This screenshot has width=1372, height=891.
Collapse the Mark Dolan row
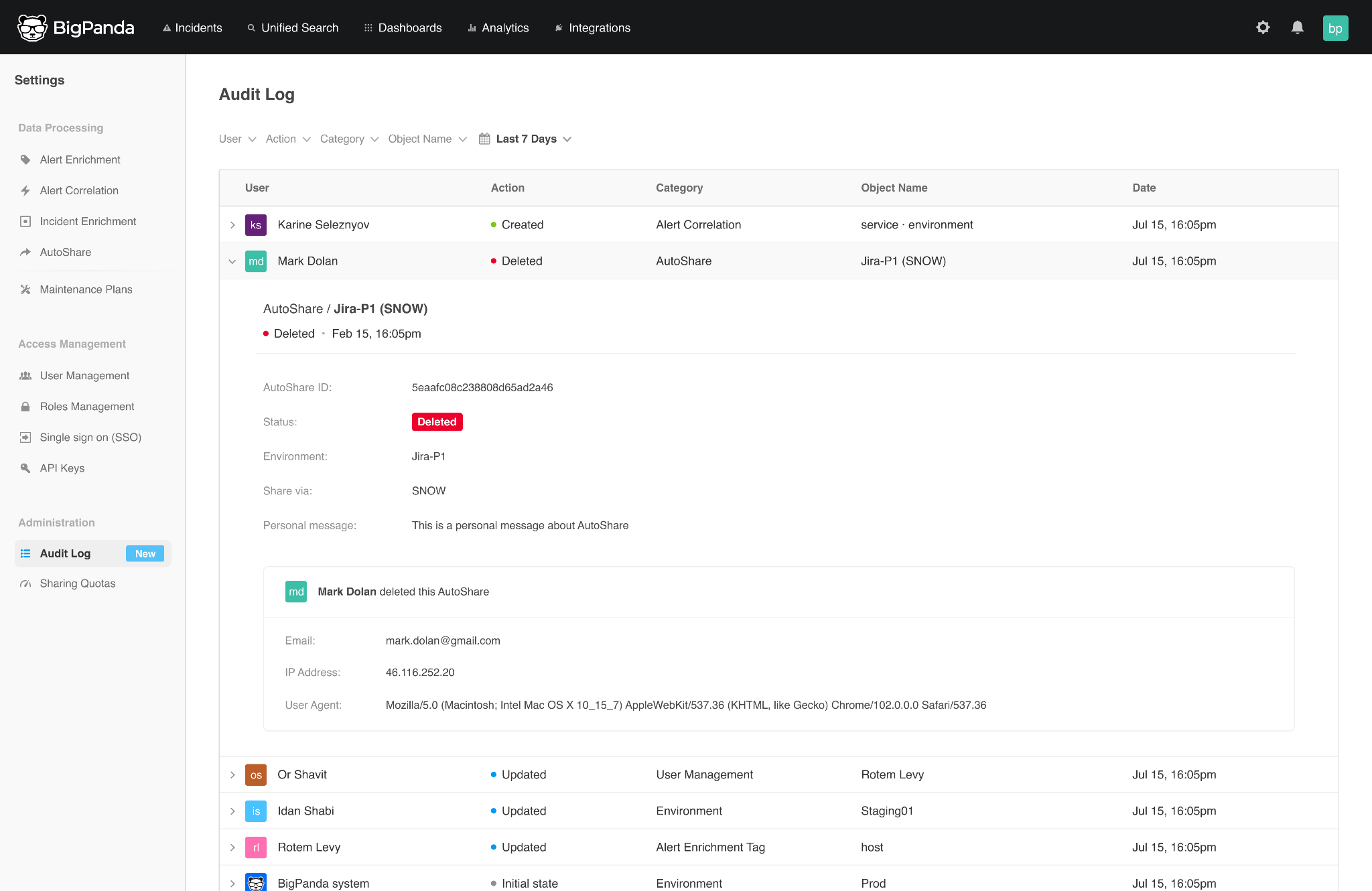[232, 261]
